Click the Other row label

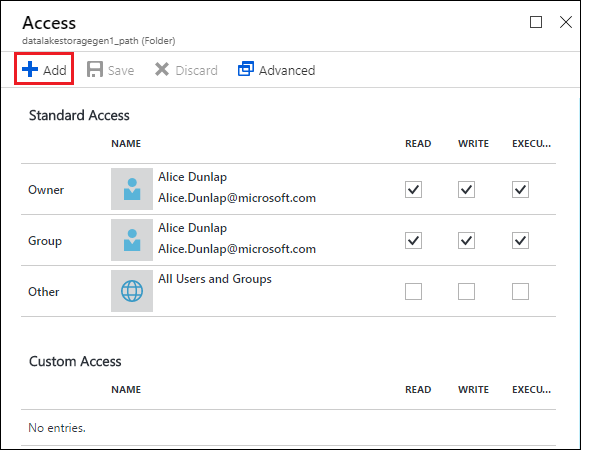[x=44, y=292]
